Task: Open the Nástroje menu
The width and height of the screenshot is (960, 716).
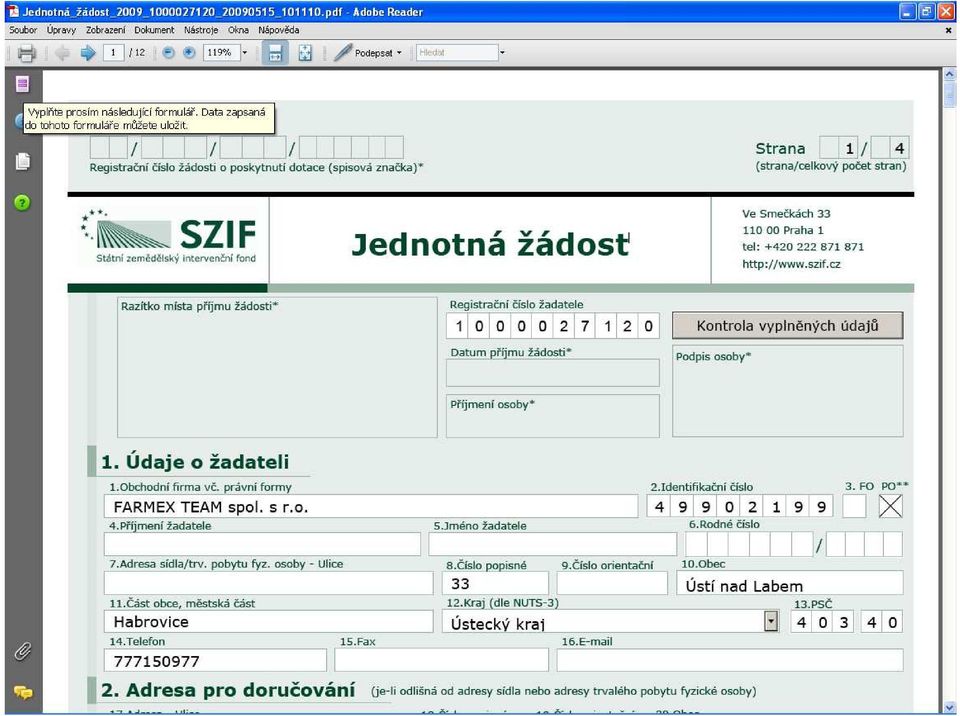Action: coord(201,30)
